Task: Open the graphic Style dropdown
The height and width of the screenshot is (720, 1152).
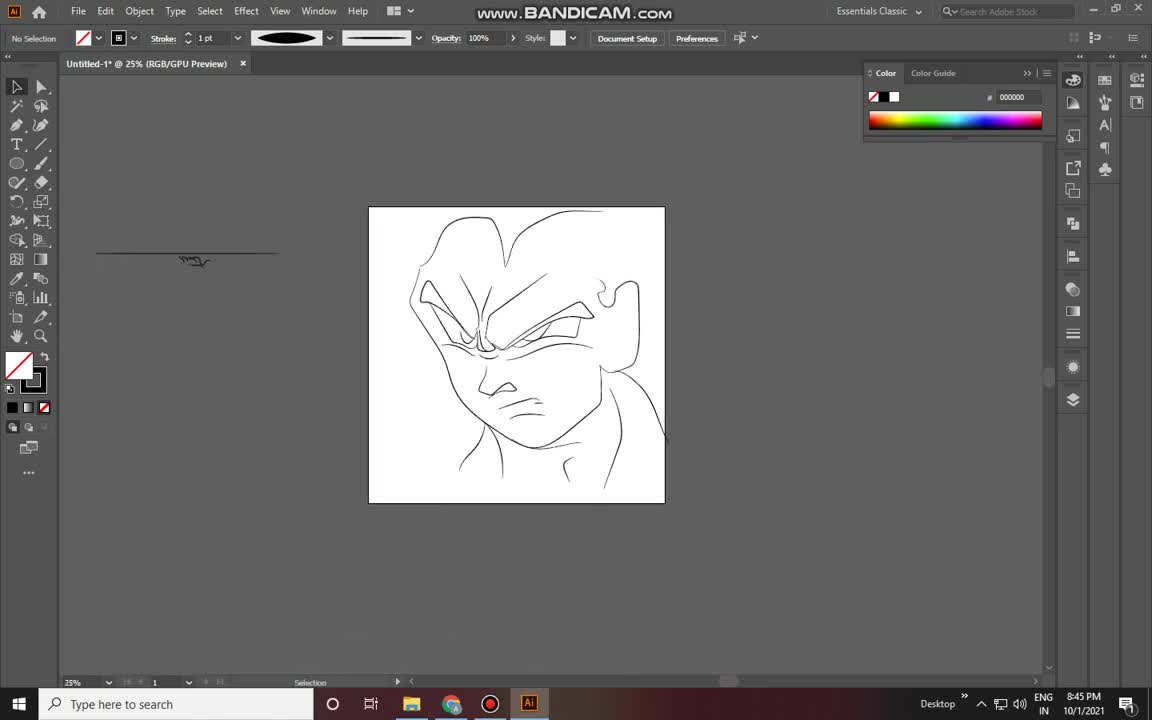Action: [x=573, y=38]
